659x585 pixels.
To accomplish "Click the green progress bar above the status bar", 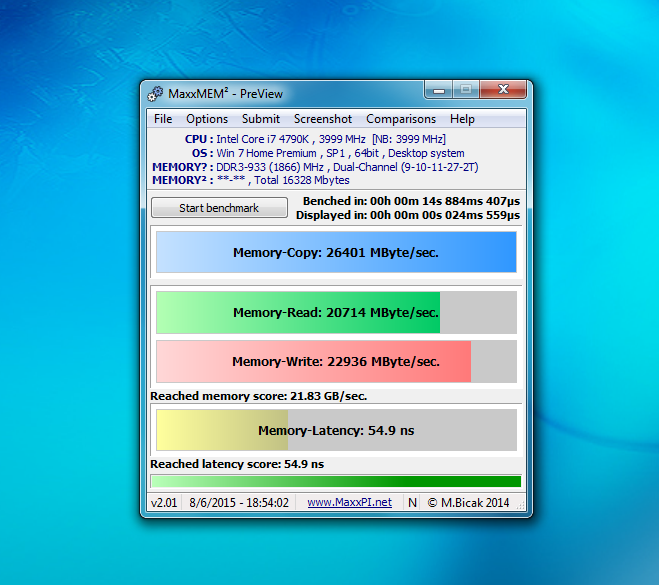I will 336,481.
